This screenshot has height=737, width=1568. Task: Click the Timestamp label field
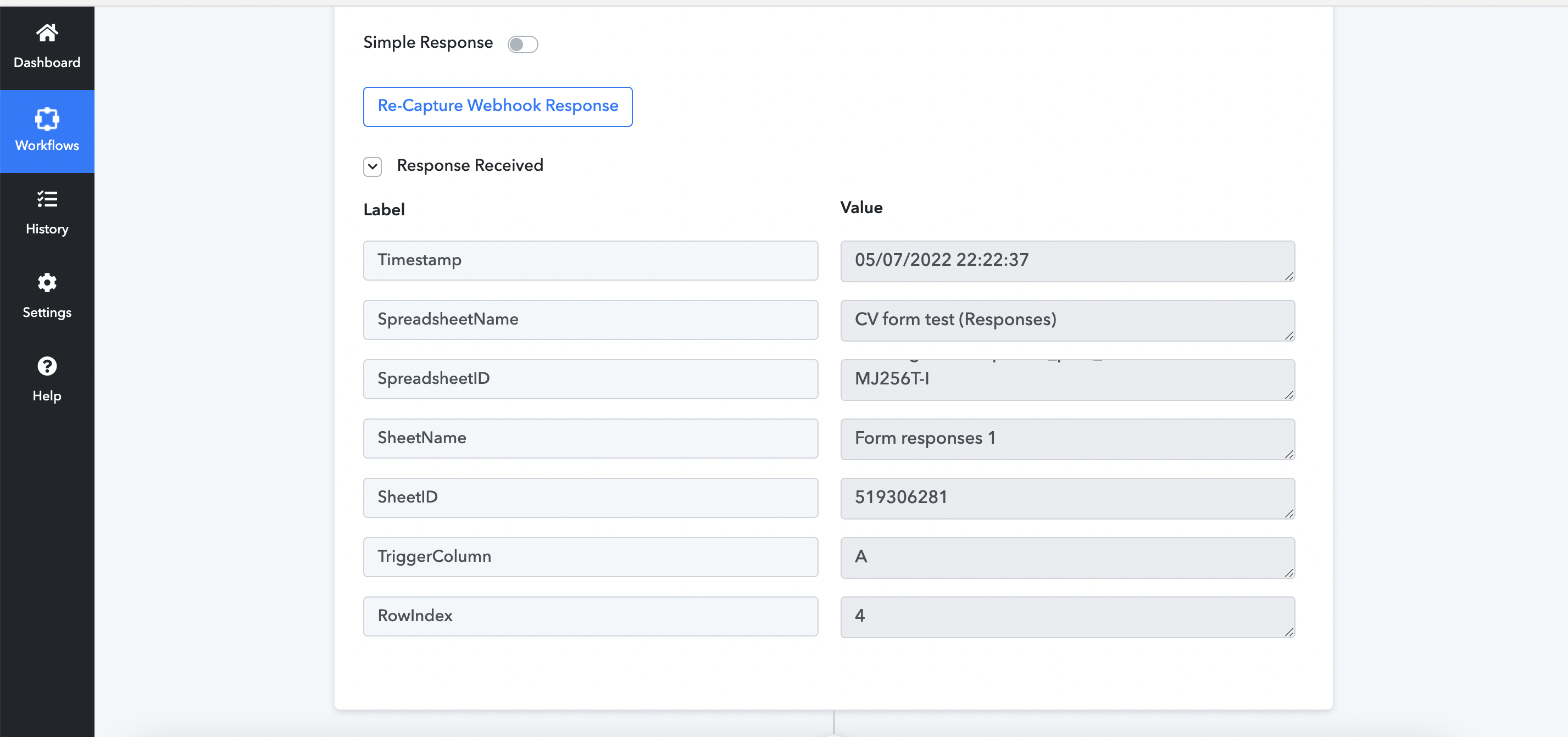click(x=591, y=260)
